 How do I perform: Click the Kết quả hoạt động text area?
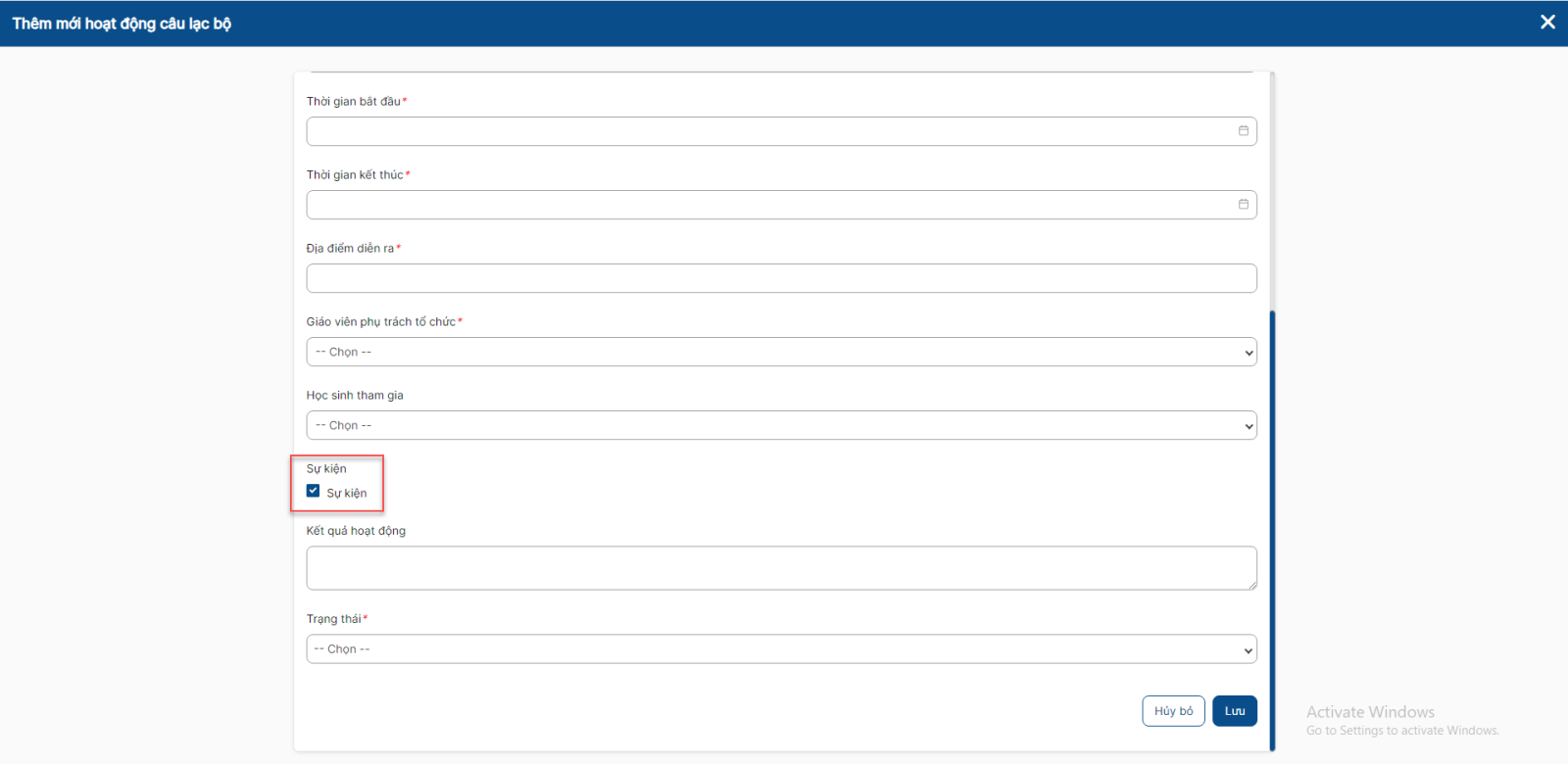[x=781, y=568]
